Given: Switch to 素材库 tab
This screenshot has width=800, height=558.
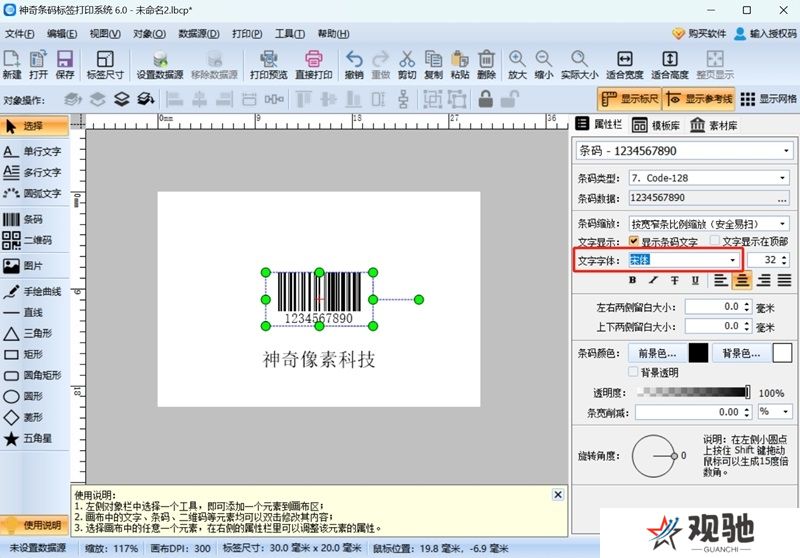Looking at the screenshot, I should tap(713, 125).
